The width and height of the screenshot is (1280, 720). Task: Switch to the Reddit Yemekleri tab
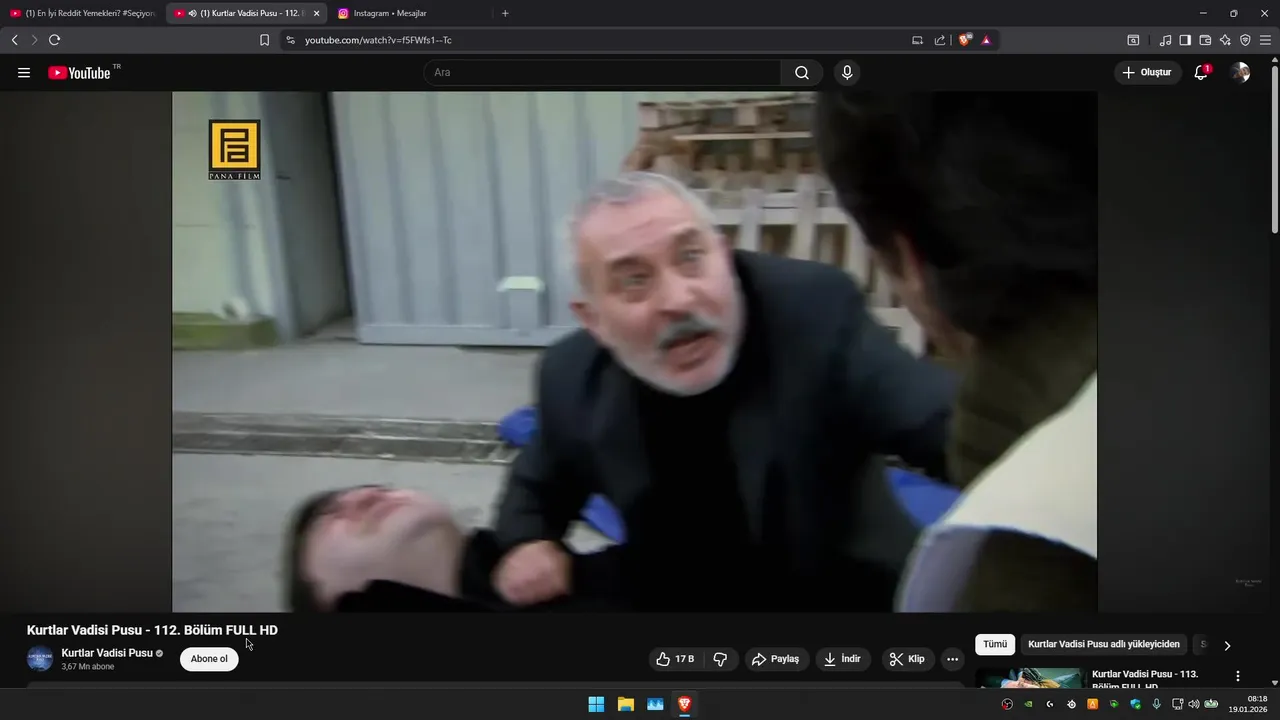coord(83,13)
